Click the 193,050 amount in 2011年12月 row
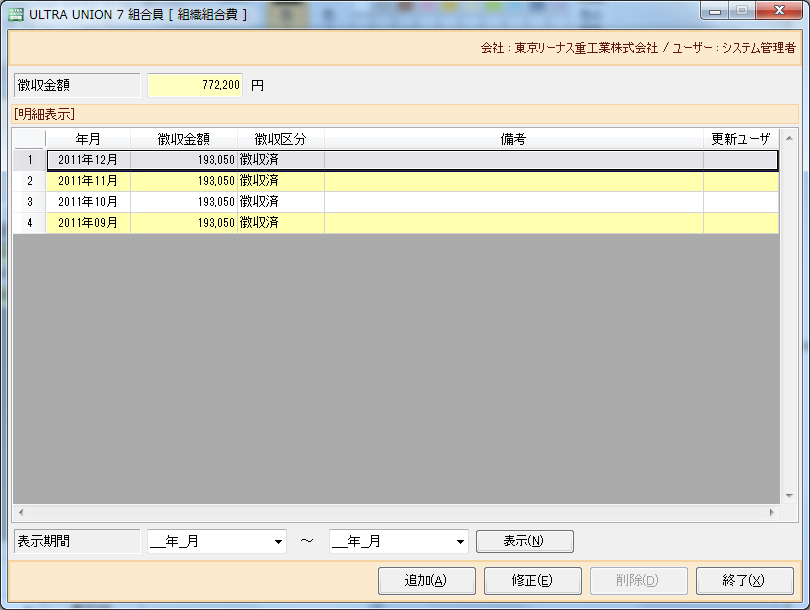Viewport: 810px width, 610px height. point(184,160)
